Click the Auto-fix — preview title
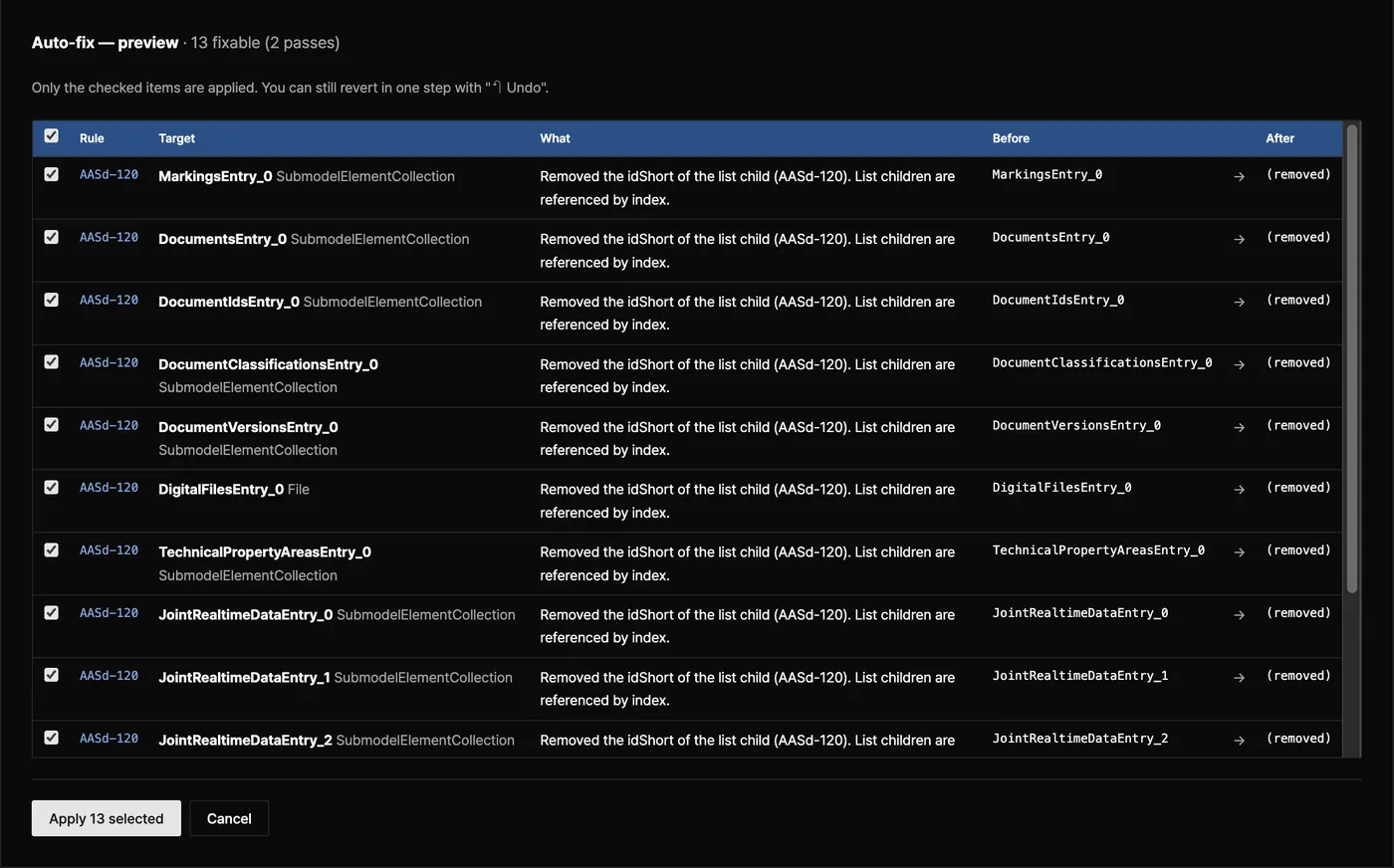The height and width of the screenshot is (868, 1394). (x=105, y=43)
